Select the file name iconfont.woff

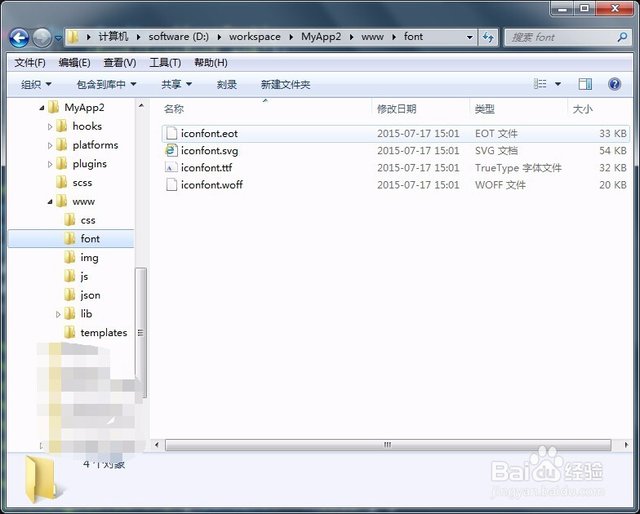tap(212, 185)
